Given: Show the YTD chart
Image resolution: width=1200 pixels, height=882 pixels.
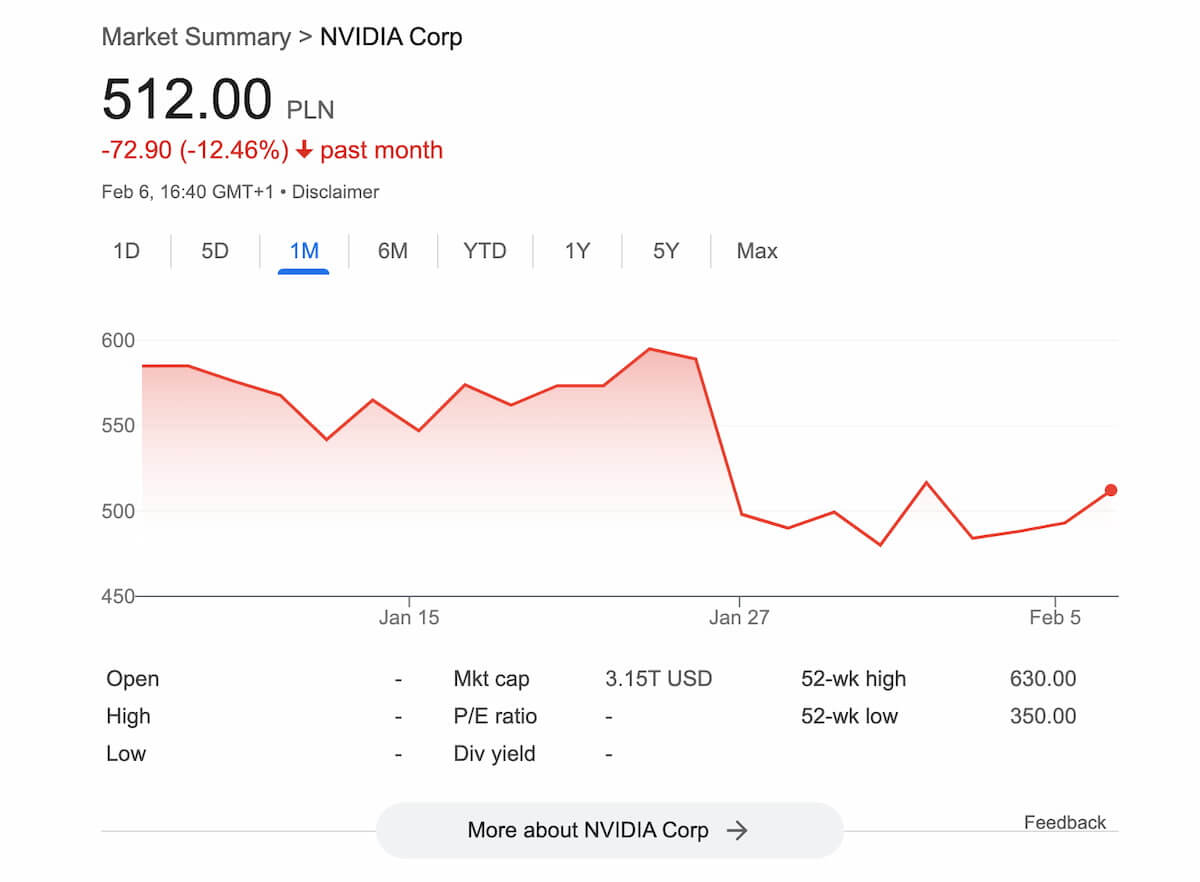Looking at the screenshot, I should [x=485, y=251].
